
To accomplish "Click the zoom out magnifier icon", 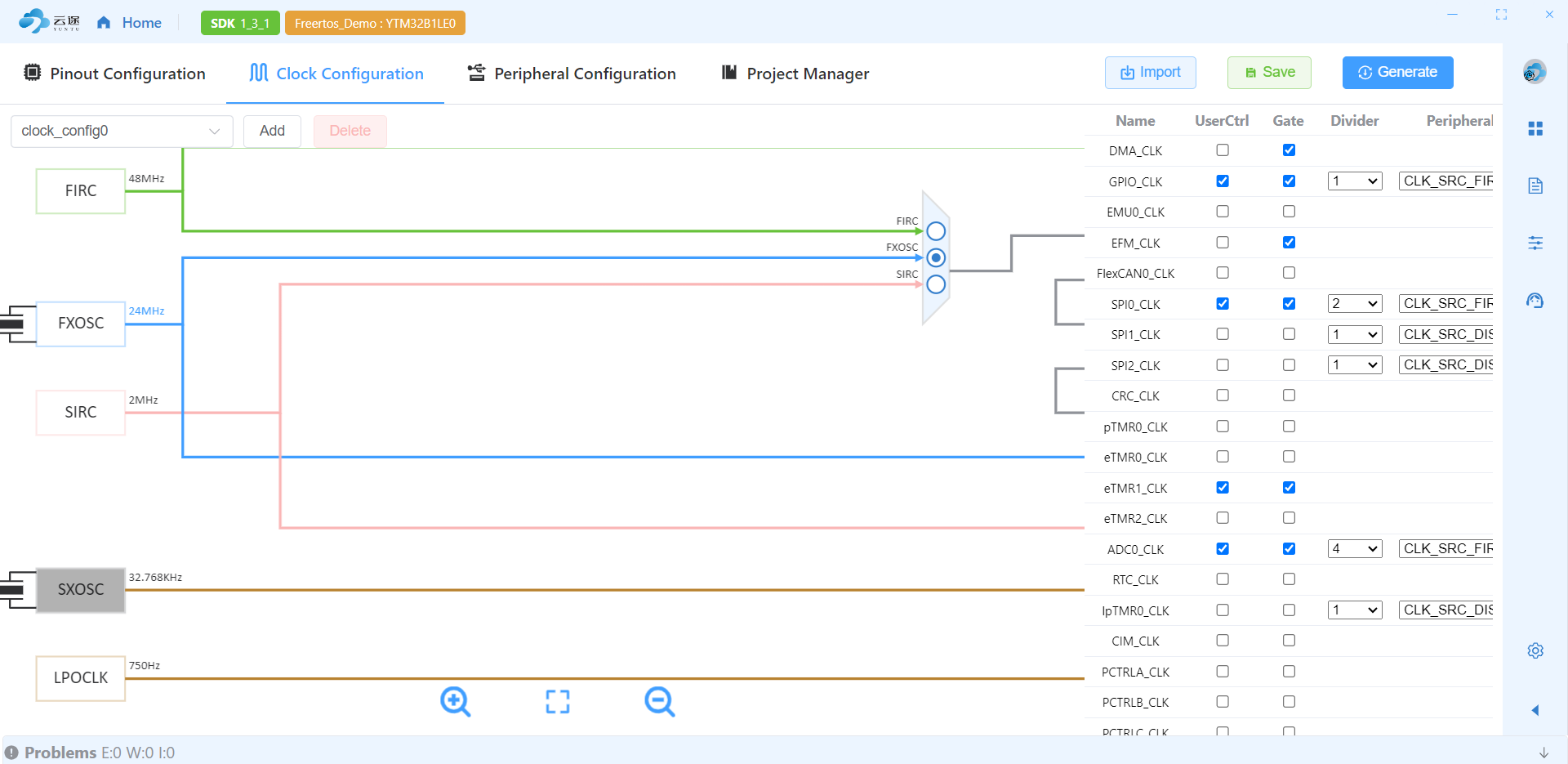I will click(x=659, y=701).
